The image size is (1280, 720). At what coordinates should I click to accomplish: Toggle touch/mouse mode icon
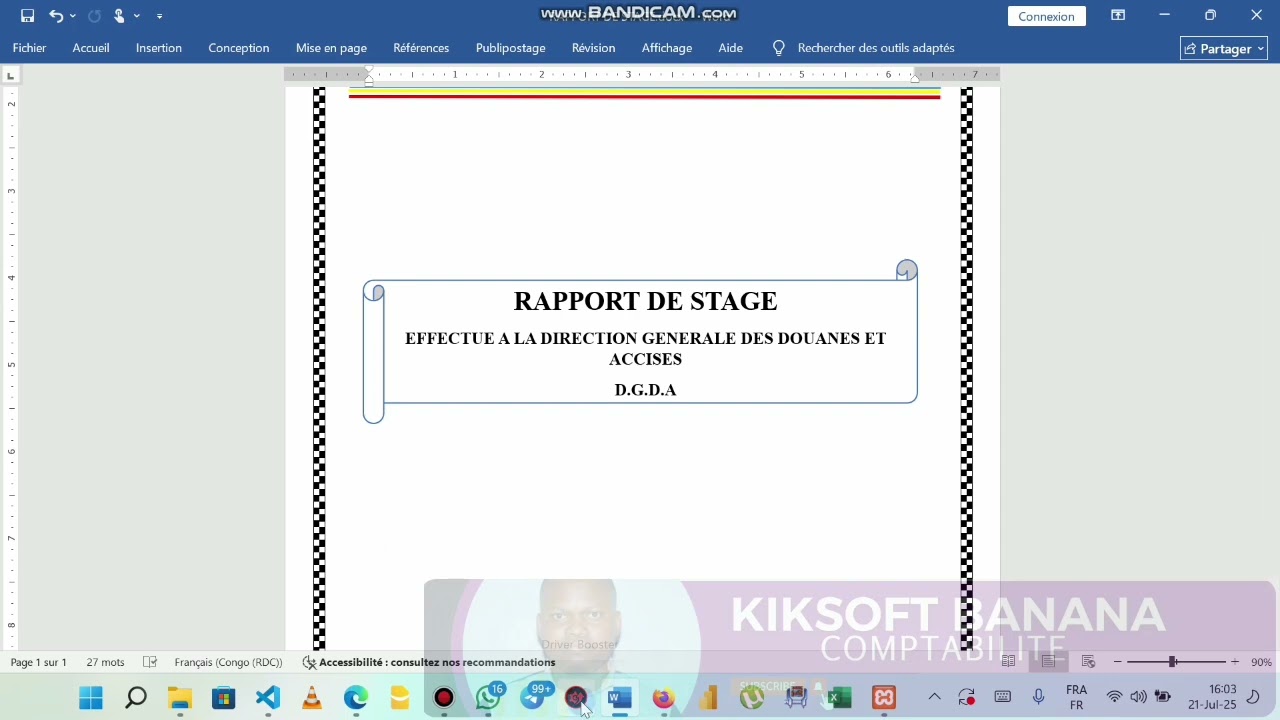[119, 16]
